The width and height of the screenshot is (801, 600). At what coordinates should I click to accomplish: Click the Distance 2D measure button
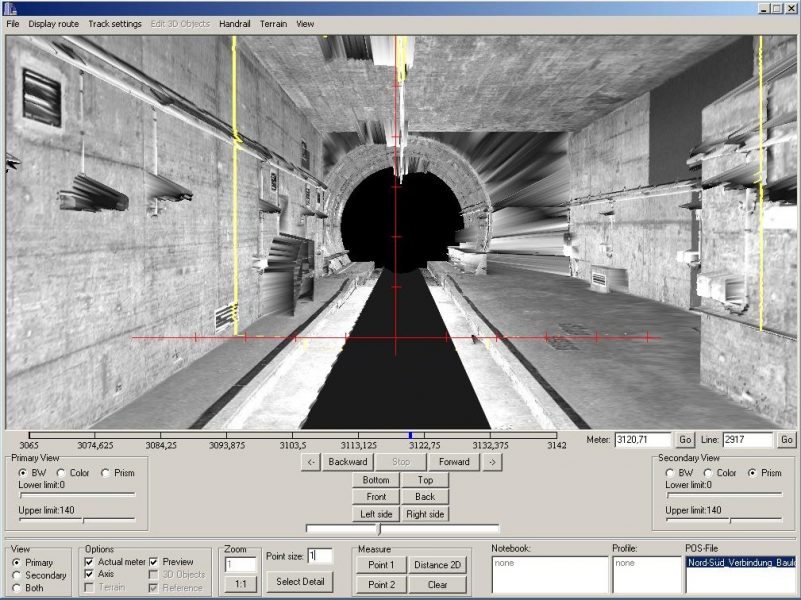click(x=437, y=565)
